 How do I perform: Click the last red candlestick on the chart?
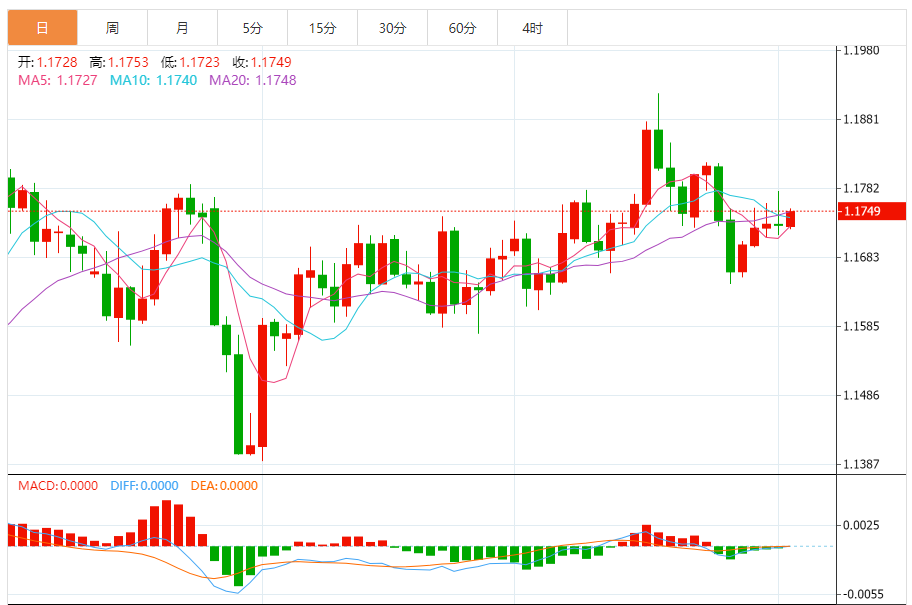(x=790, y=219)
